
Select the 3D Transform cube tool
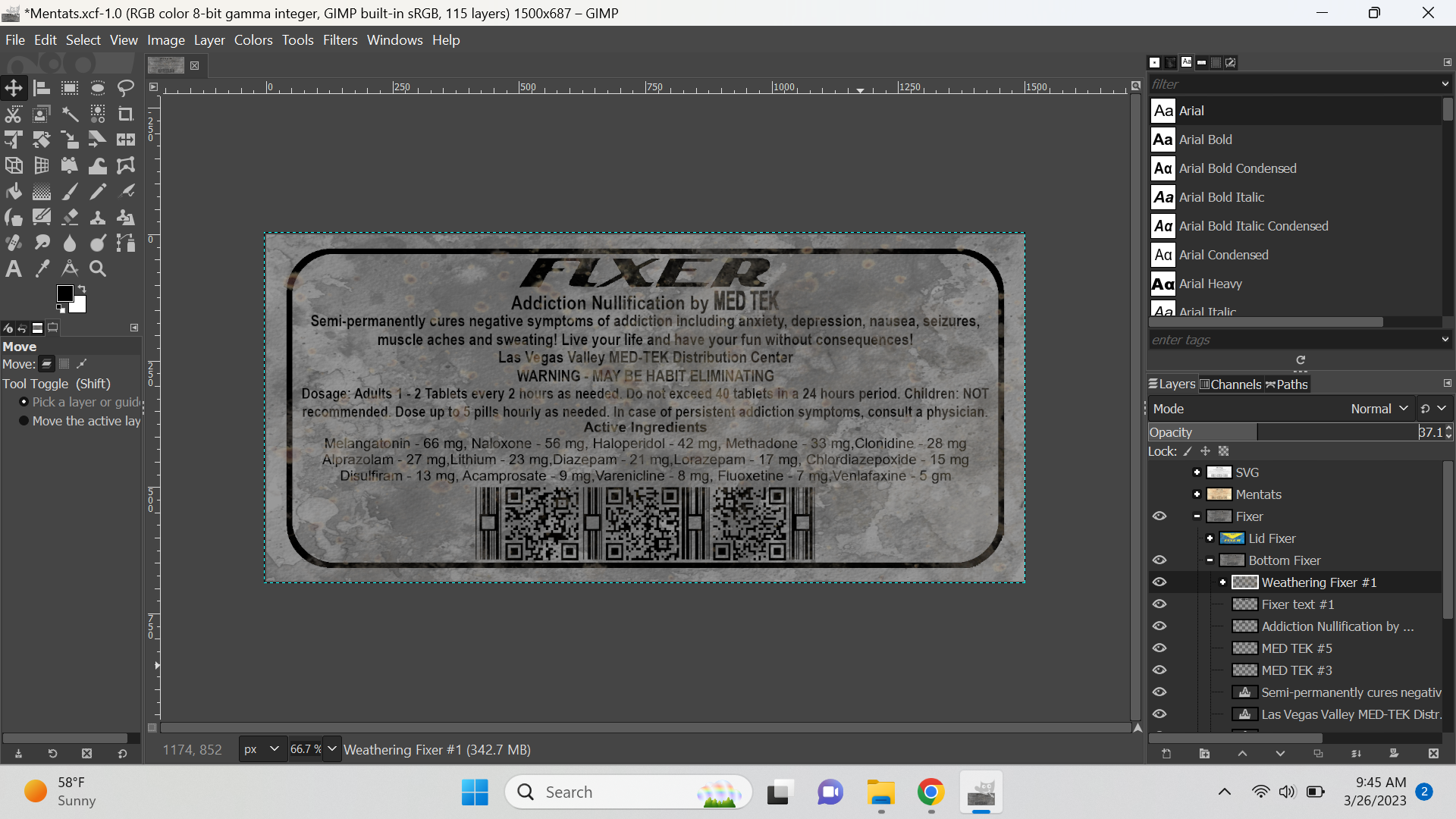pyautogui.click(x=14, y=165)
